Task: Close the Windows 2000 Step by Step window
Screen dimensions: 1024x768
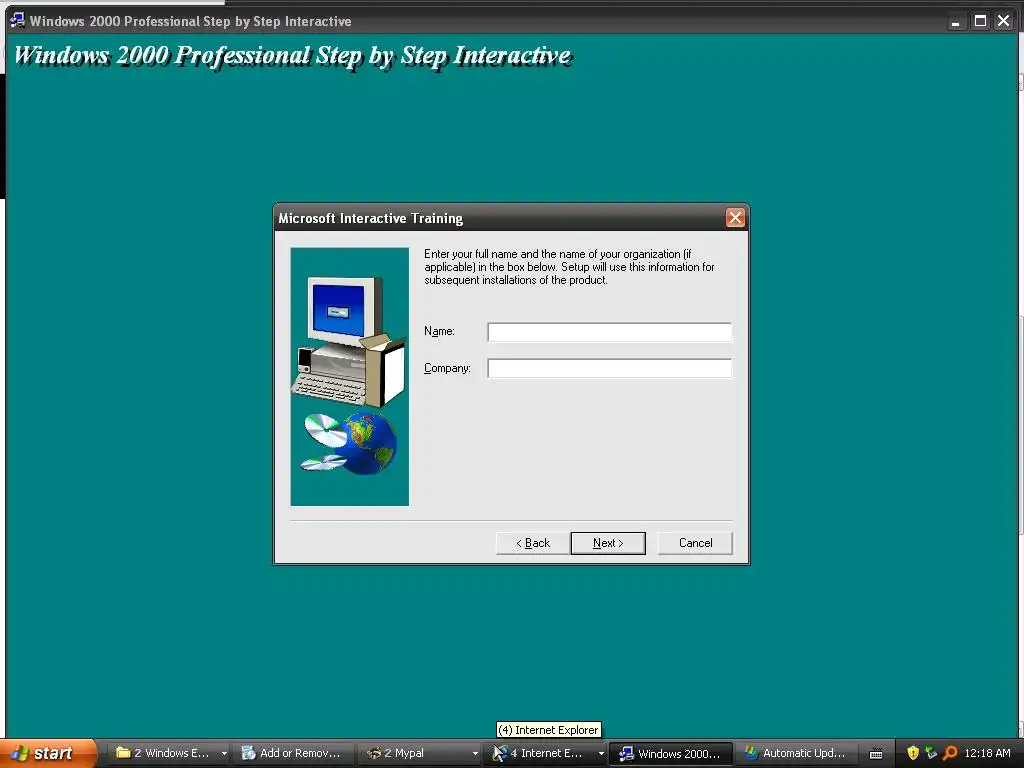Action: tap(1004, 22)
